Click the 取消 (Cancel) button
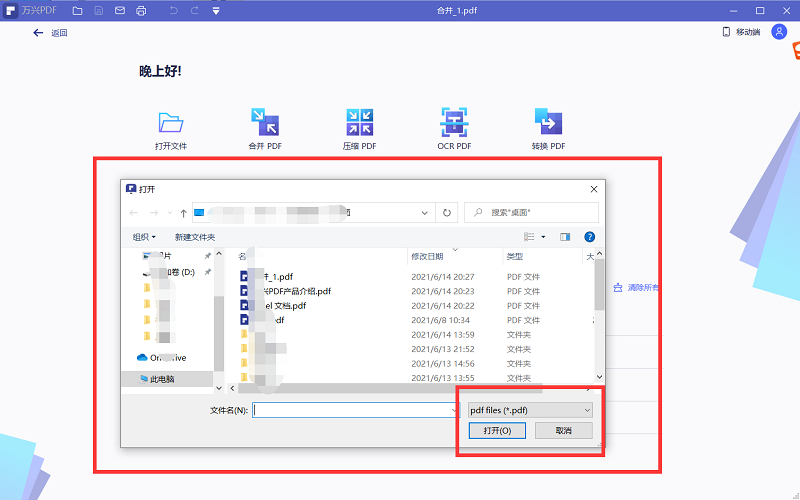800x500 pixels. 564,431
